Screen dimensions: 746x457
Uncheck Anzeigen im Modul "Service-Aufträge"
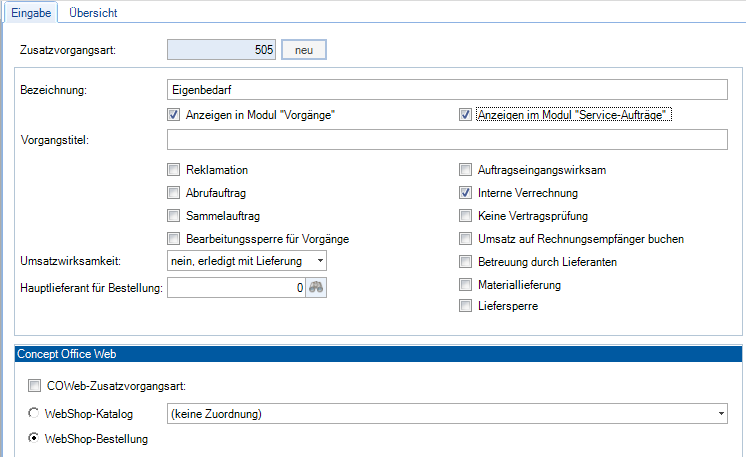tap(465, 115)
